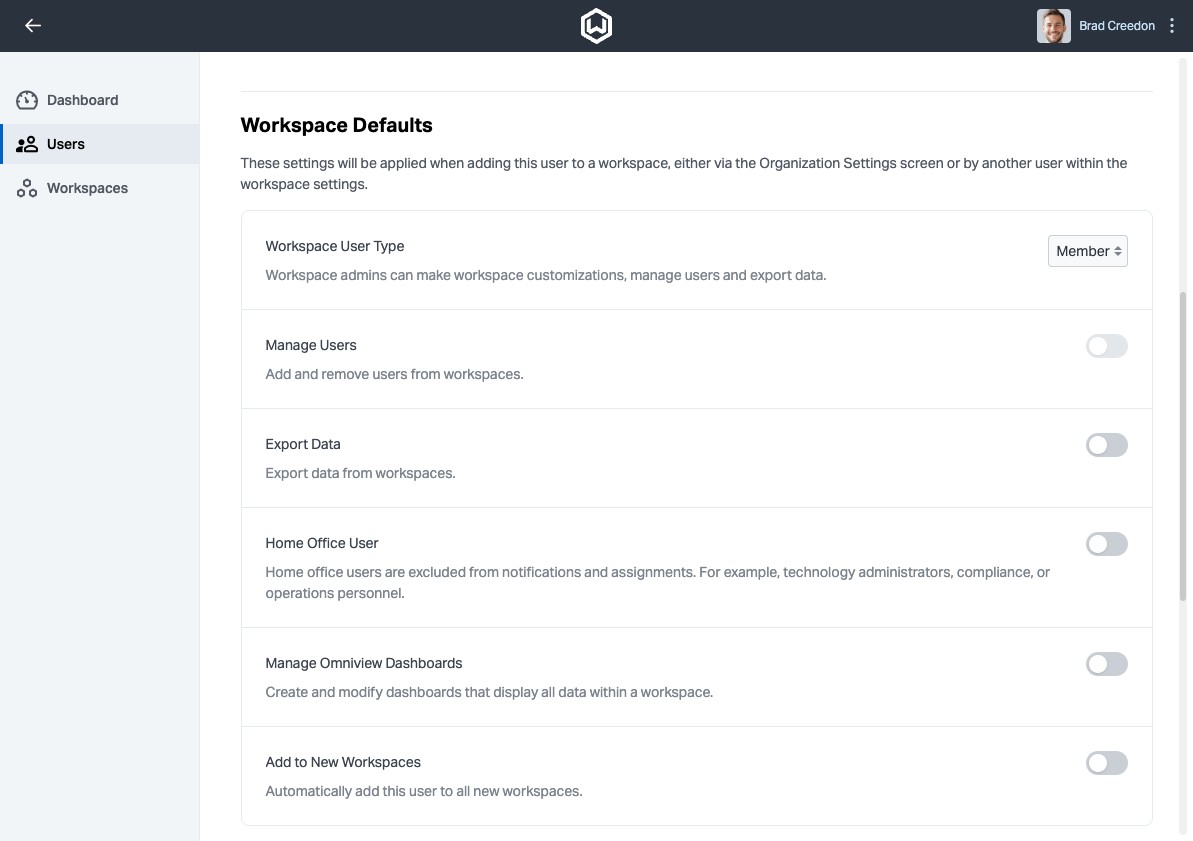1193x841 pixels.
Task: Click the page vertical scrollbar
Action: (x=1185, y=400)
